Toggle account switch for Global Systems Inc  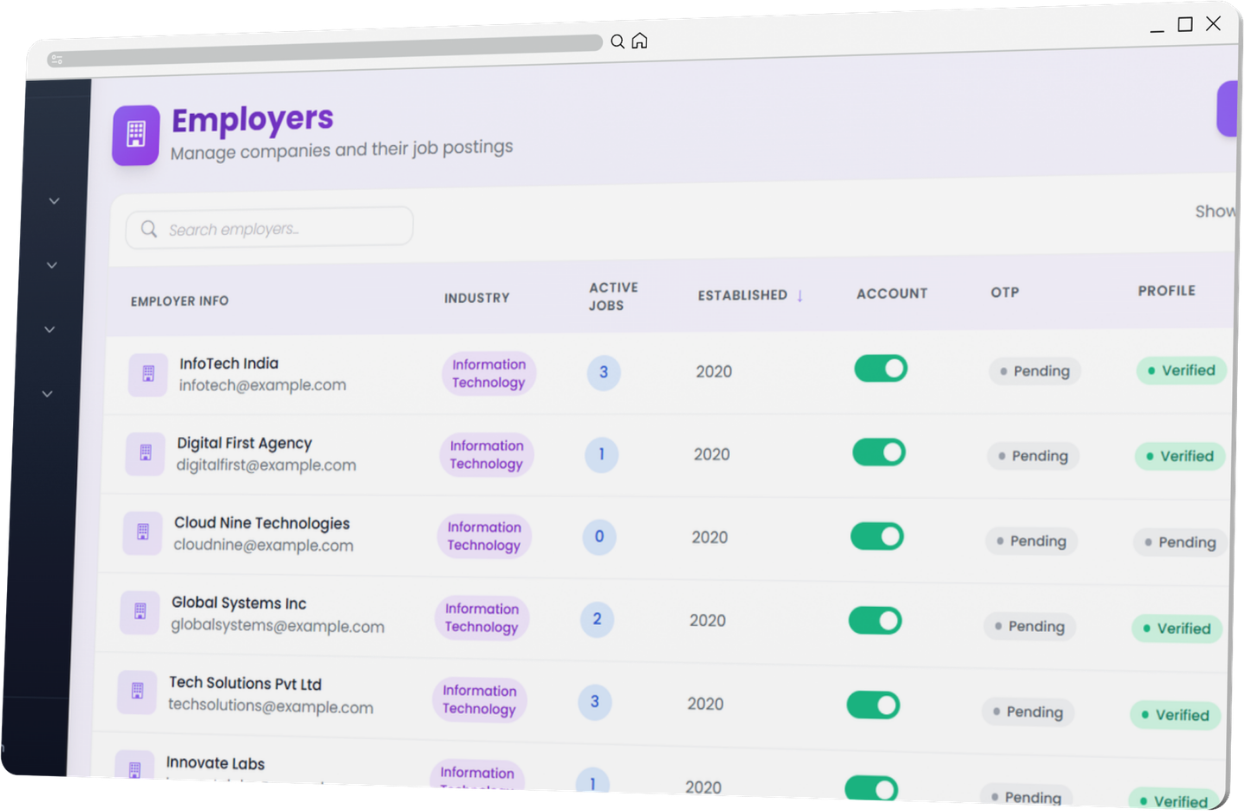[875, 620]
